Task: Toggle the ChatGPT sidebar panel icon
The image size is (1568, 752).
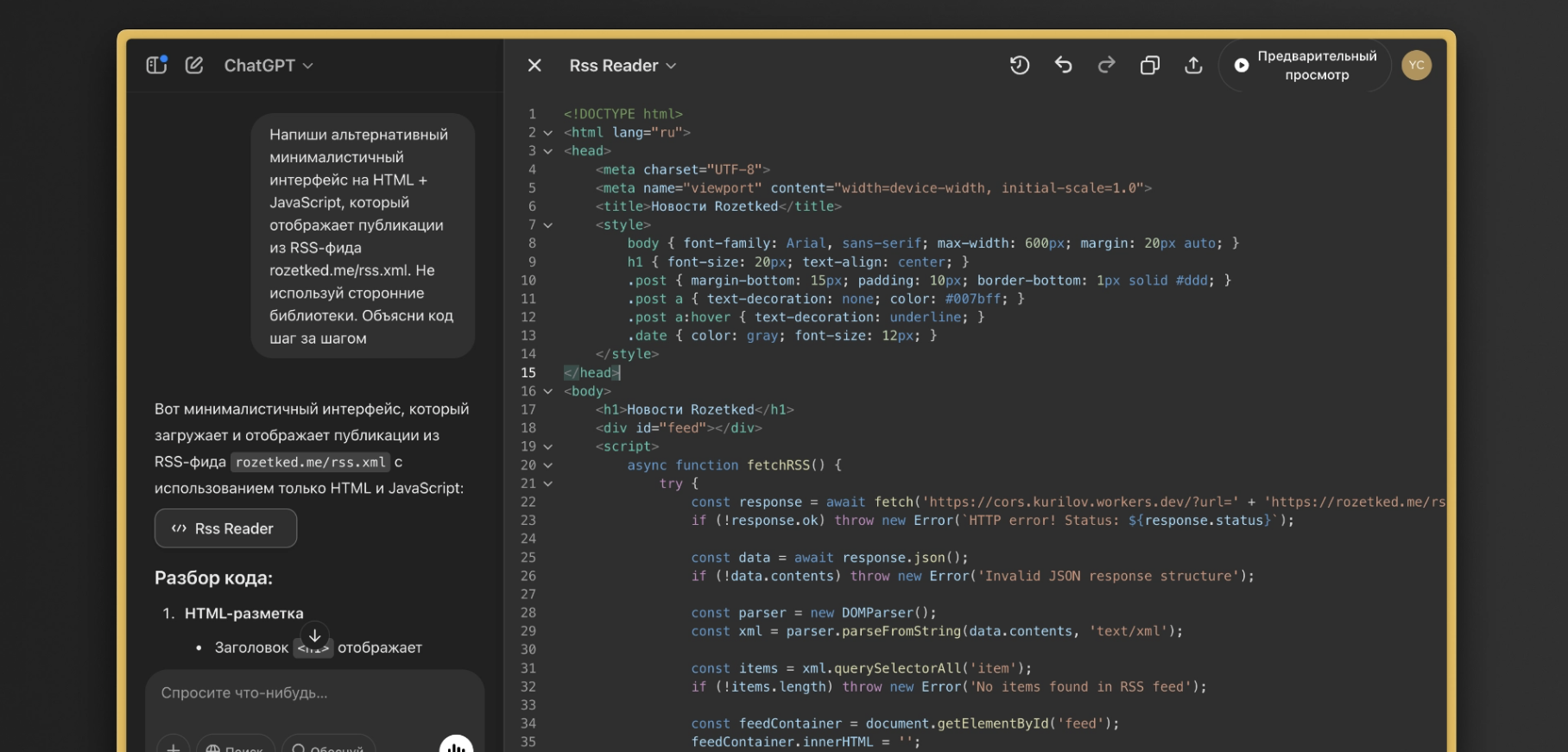Action: (x=156, y=65)
